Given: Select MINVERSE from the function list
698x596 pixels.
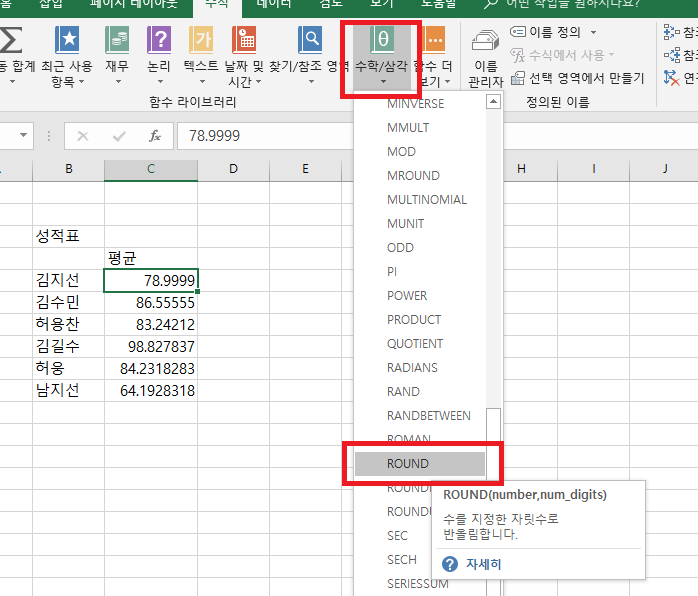Looking at the screenshot, I should click(420, 104).
